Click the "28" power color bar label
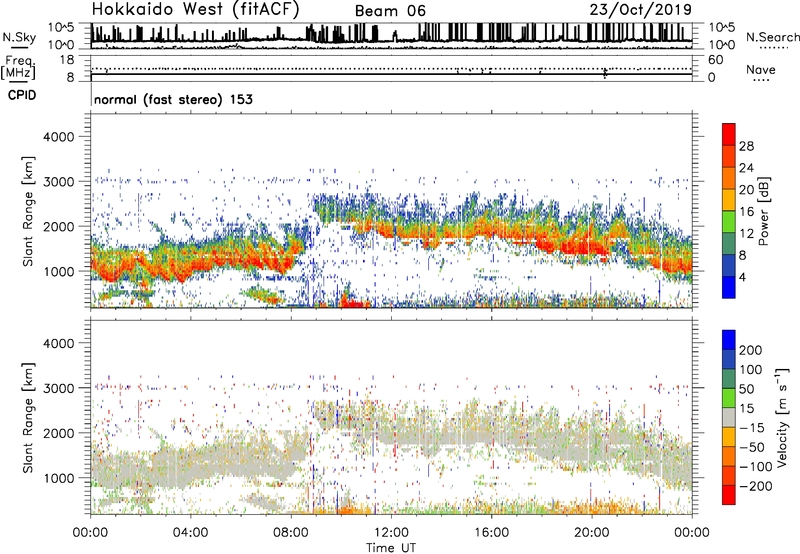 click(x=746, y=146)
